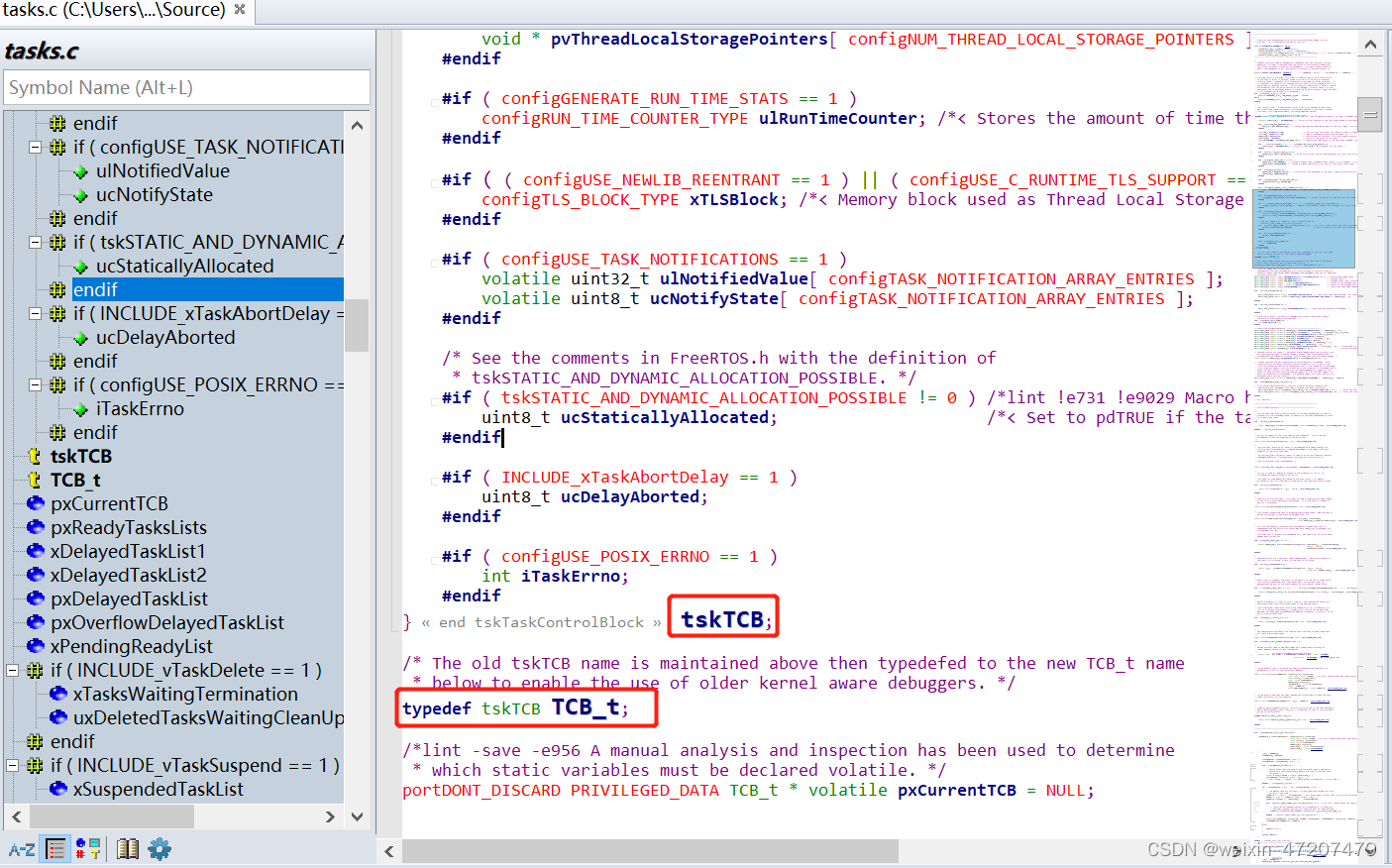The height and width of the screenshot is (868, 1392).
Task: Click the symbol tree vertical scrollbar thumb
Action: (357, 325)
